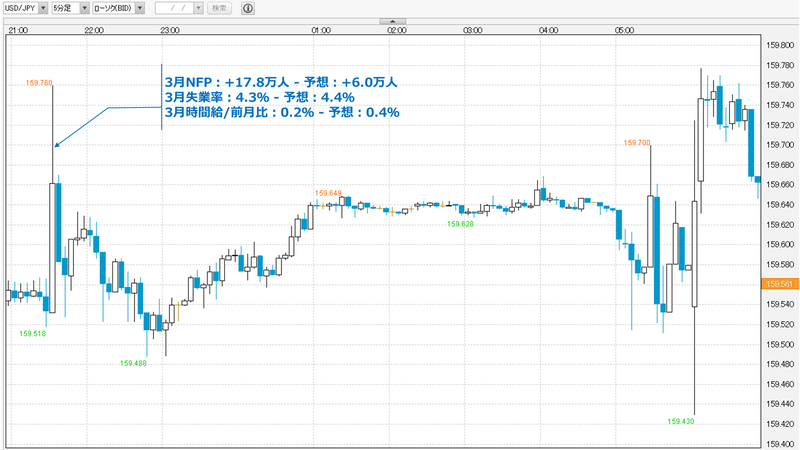Image resolution: width=800 pixels, height=450 pixels.
Task: Click the 23:00 time axis label
Action: (x=170, y=30)
